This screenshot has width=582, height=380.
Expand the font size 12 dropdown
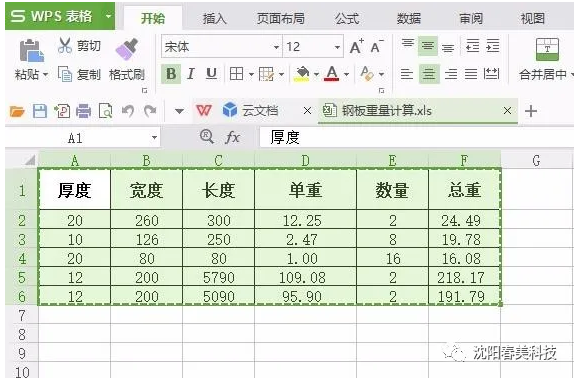click(337, 47)
